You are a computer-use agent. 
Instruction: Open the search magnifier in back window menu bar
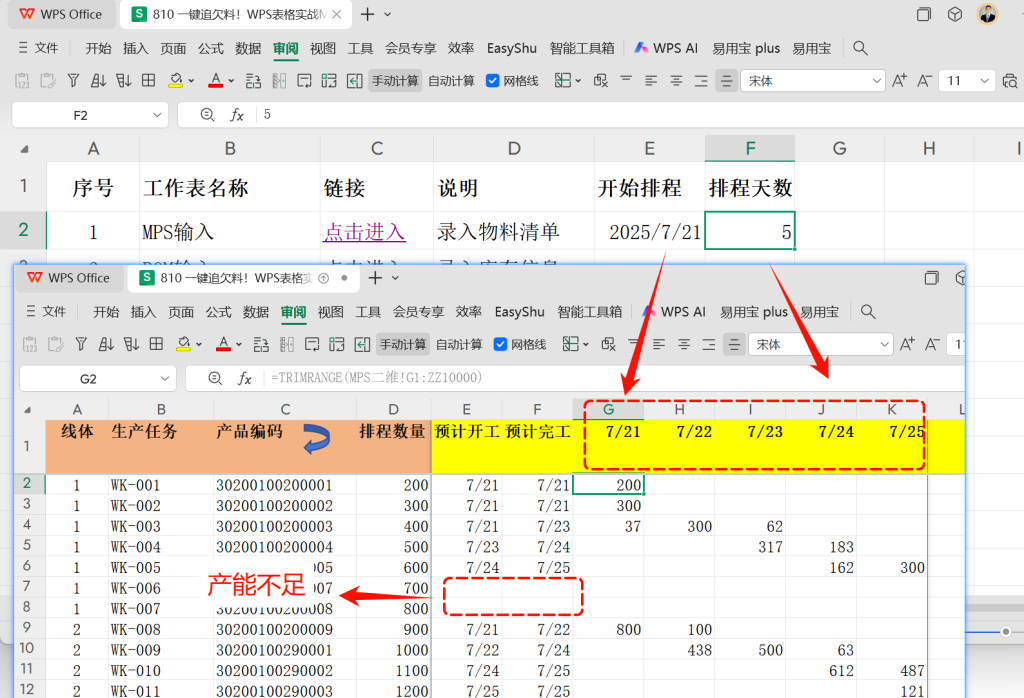click(860, 48)
